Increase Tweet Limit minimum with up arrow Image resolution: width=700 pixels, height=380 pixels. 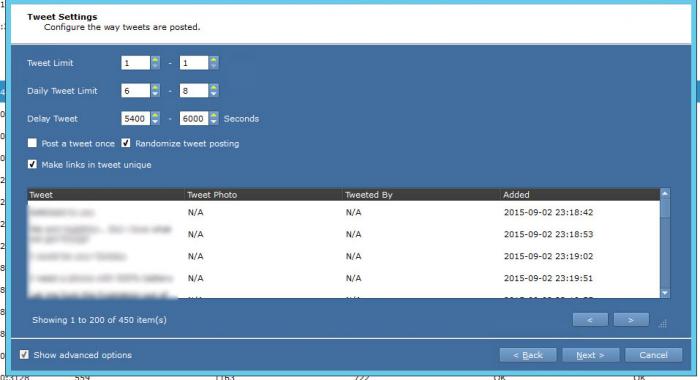click(155, 59)
